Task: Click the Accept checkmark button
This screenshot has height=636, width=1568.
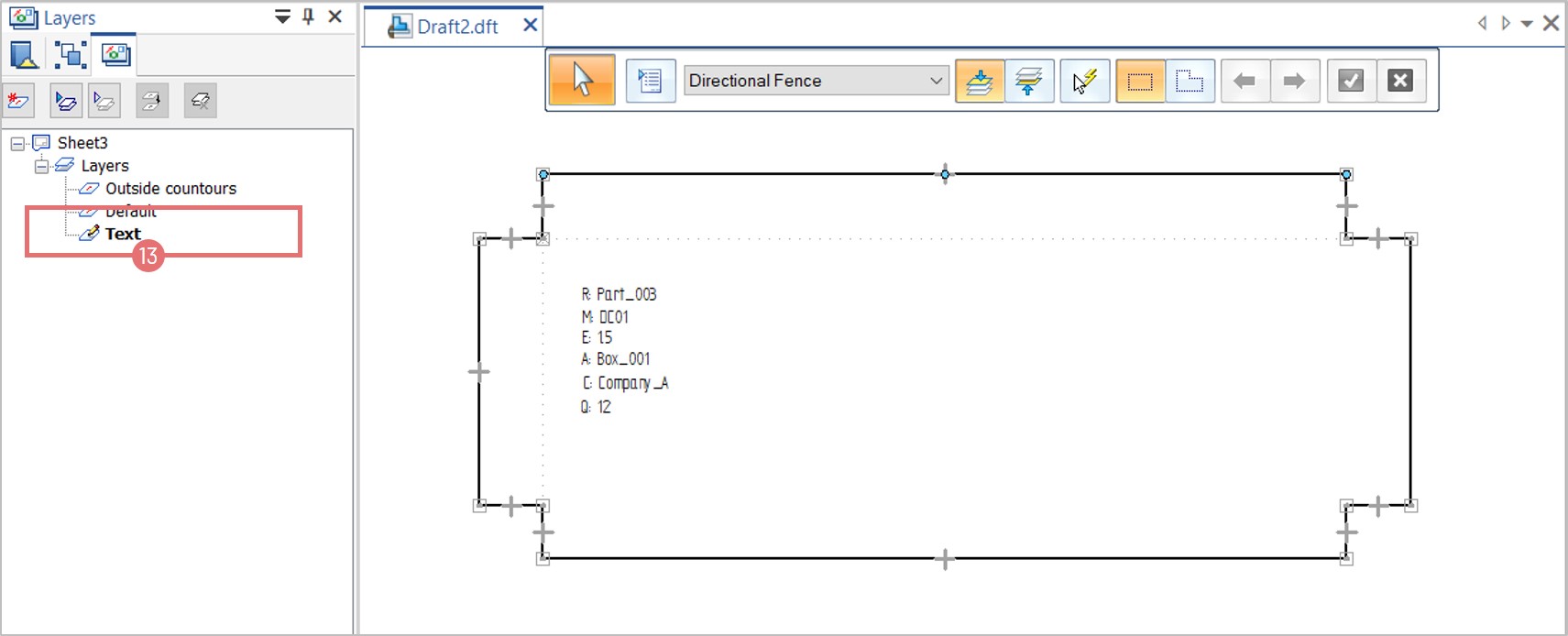Action: pyautogui.click(x=1351, y=81)
